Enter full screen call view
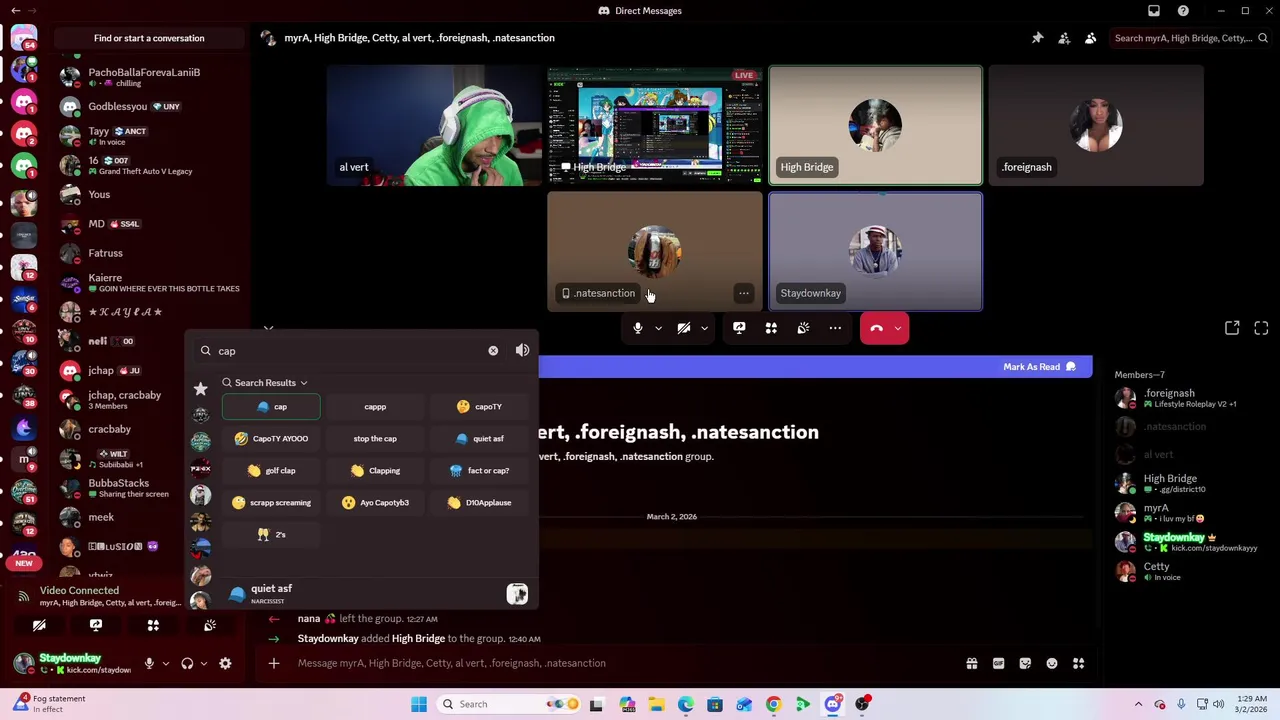Screen dimensions: 1280x720 click(x=1261, y=328)
